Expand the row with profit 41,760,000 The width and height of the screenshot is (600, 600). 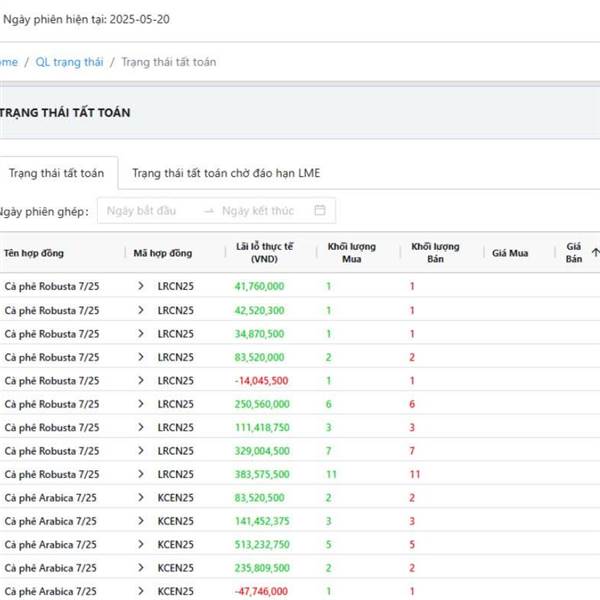(141, 287)
